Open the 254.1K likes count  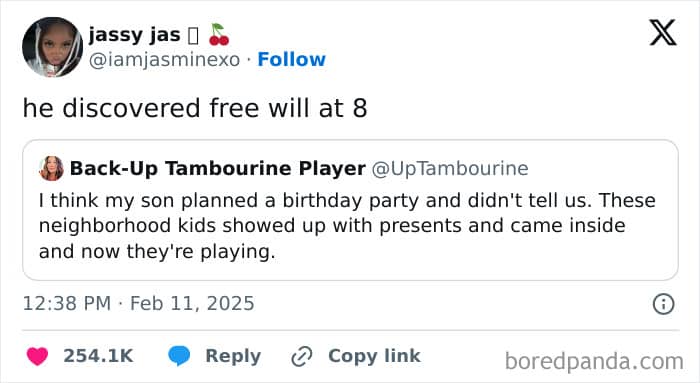(98, 356)
